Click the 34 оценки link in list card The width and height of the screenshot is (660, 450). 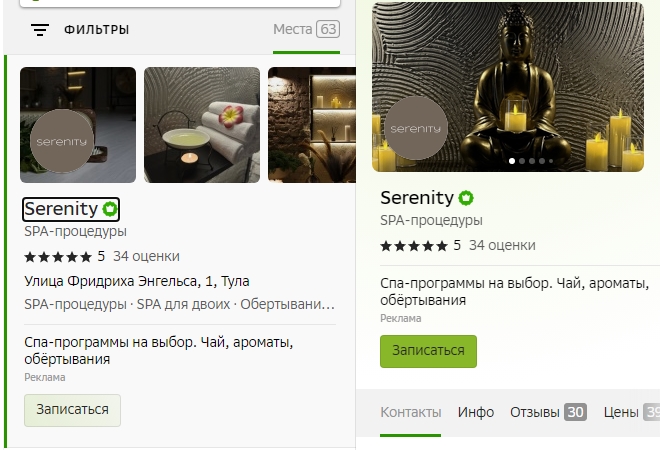click(x=146, y=256)
